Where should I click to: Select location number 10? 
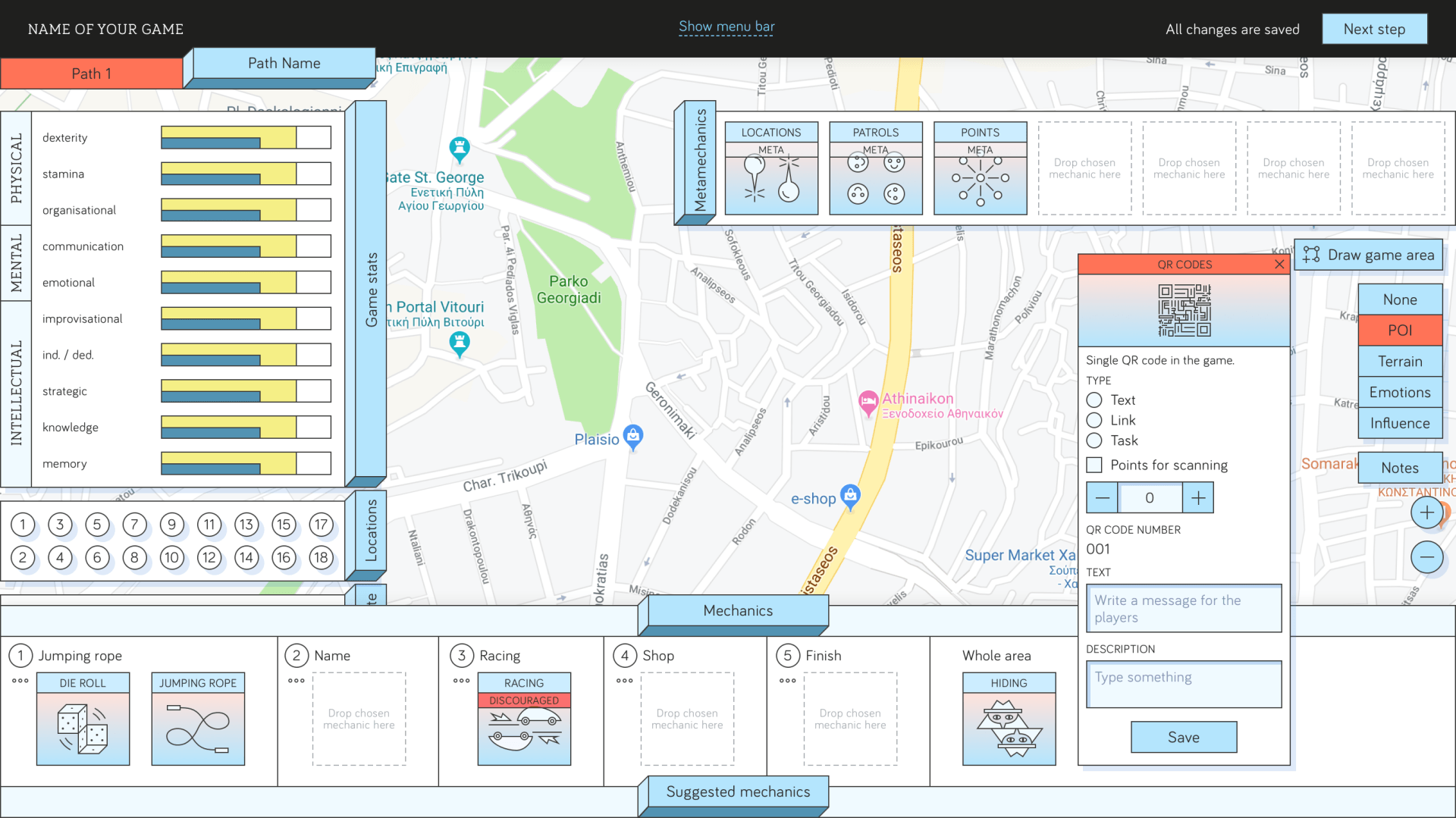tap(172, 558)
